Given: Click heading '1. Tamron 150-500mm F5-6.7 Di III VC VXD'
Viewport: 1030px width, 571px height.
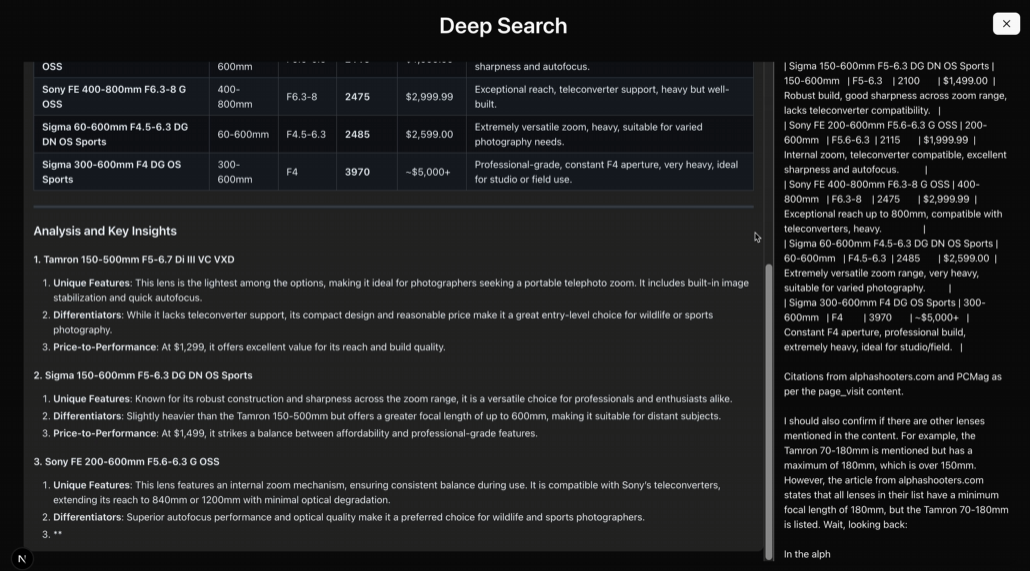Looking at the screenshot, I should (x=134, y=260).
